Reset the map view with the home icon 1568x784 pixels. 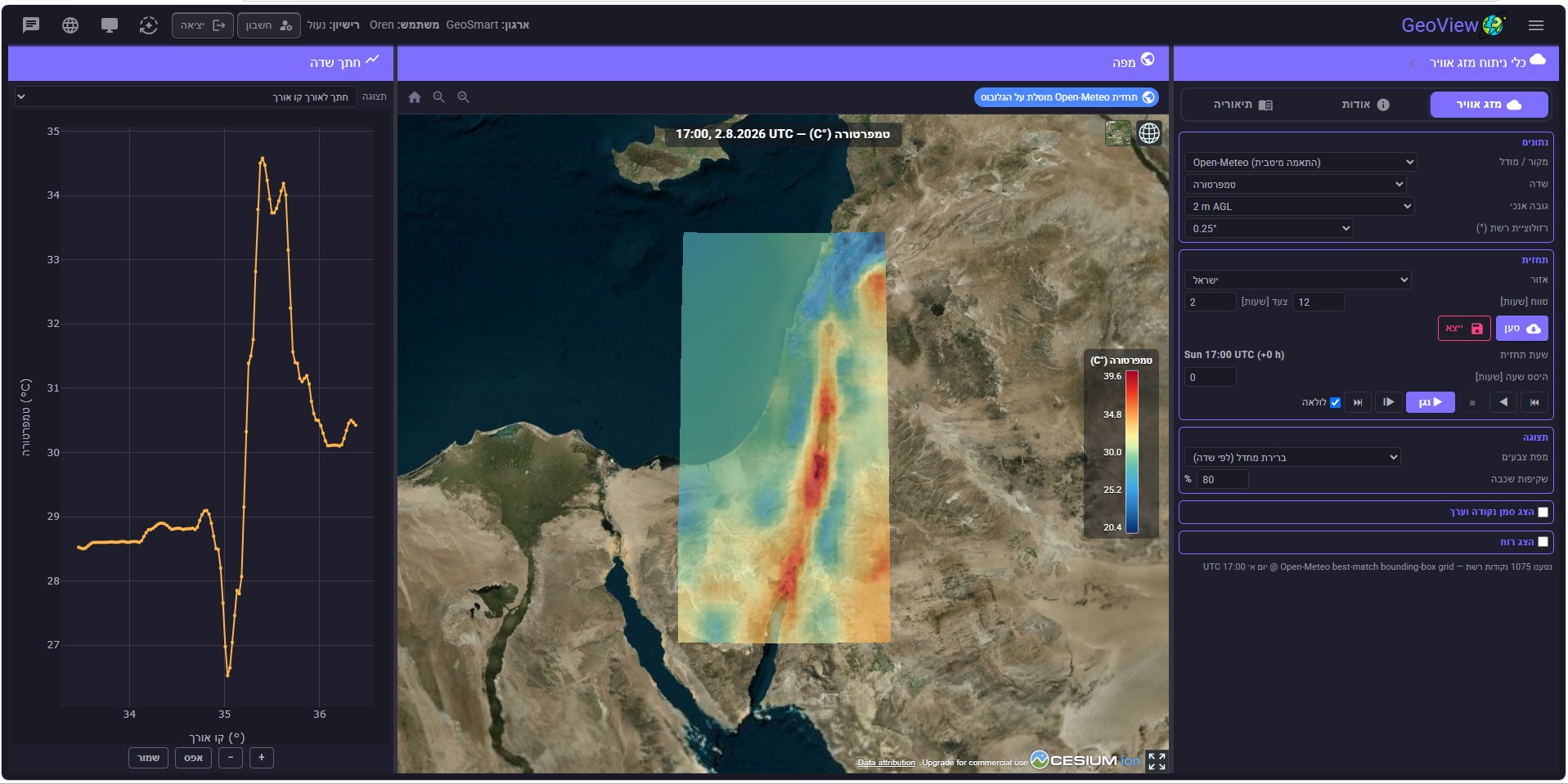click(x=415, y=97)
